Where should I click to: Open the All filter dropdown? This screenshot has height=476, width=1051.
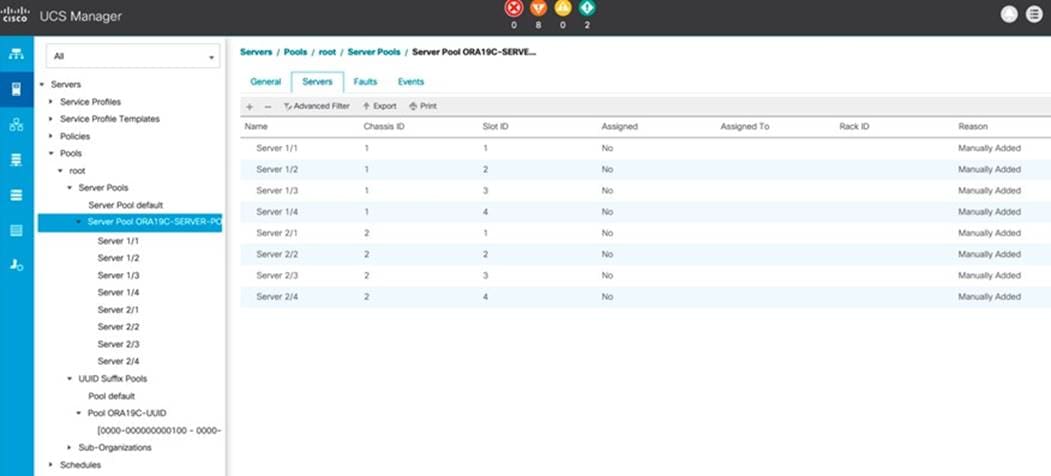click(x=133, y=56)
